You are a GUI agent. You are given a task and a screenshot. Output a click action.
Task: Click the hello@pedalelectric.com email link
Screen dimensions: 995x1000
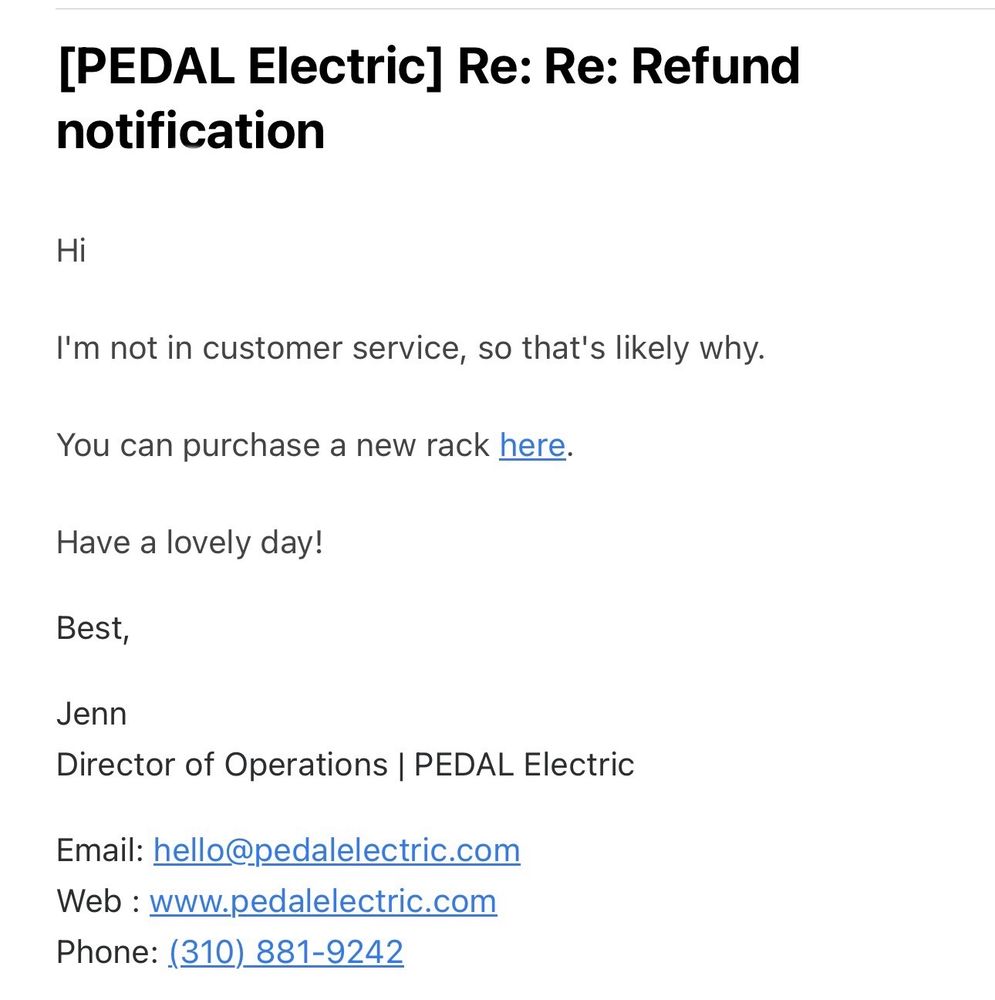[x=337, y=850]
